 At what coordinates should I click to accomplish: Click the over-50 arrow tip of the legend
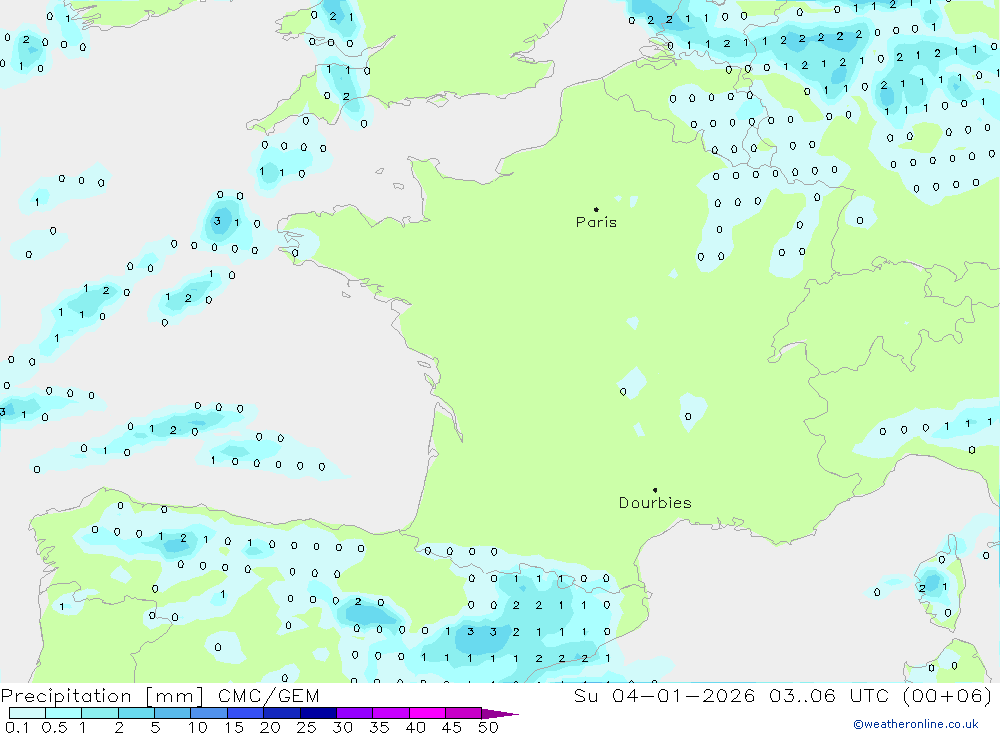click(500, 713)
